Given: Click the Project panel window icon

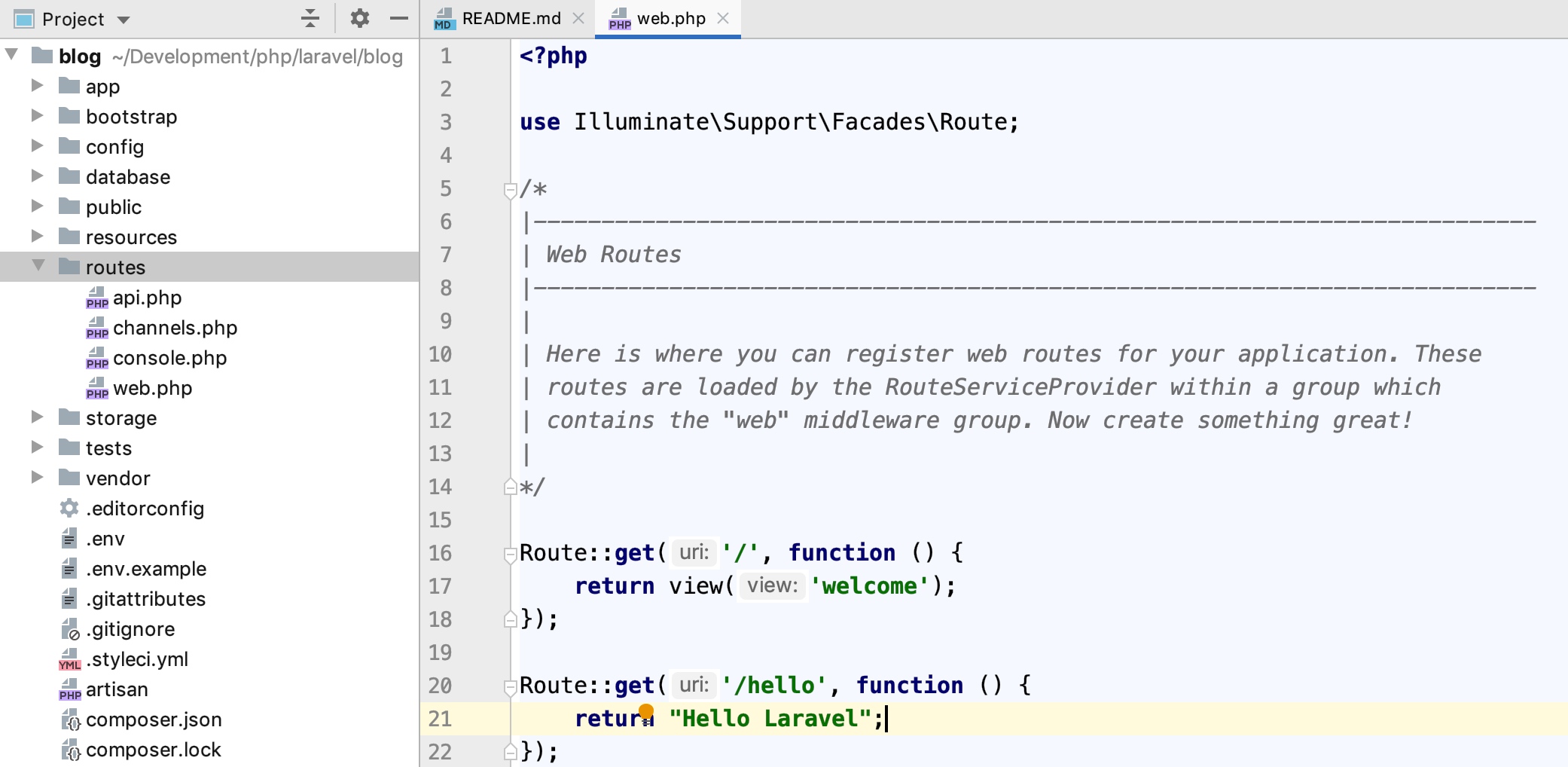Looking at the screenshot, I should (24, 19).
